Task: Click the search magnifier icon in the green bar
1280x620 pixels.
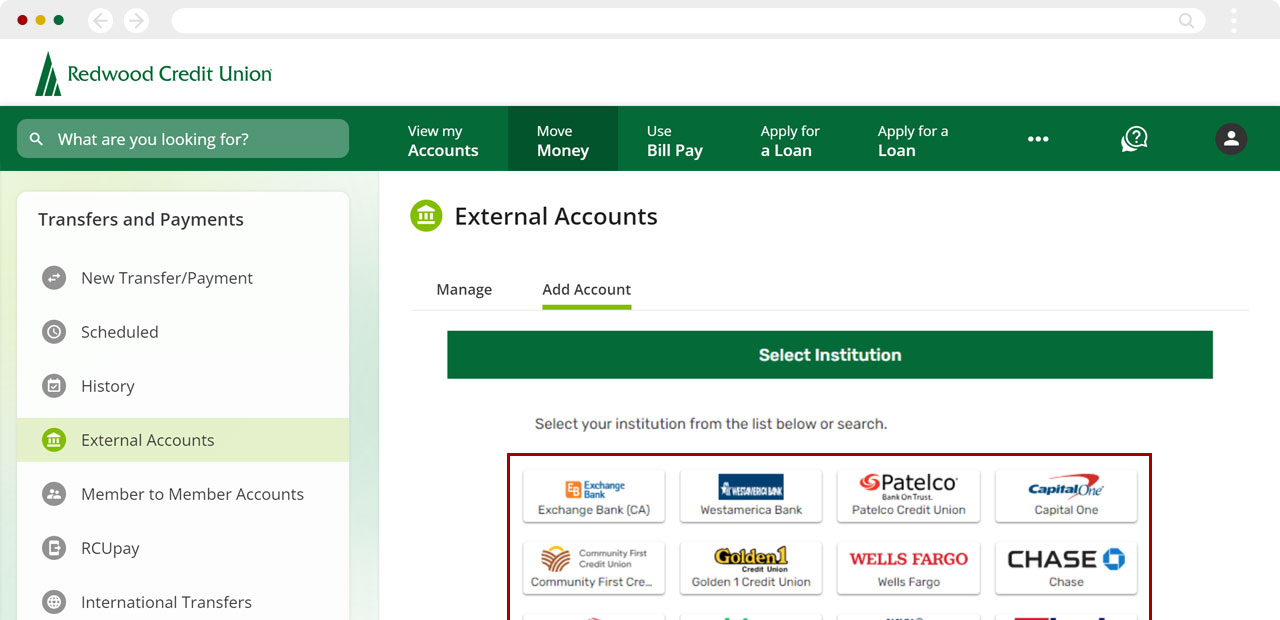Action: 37,139
